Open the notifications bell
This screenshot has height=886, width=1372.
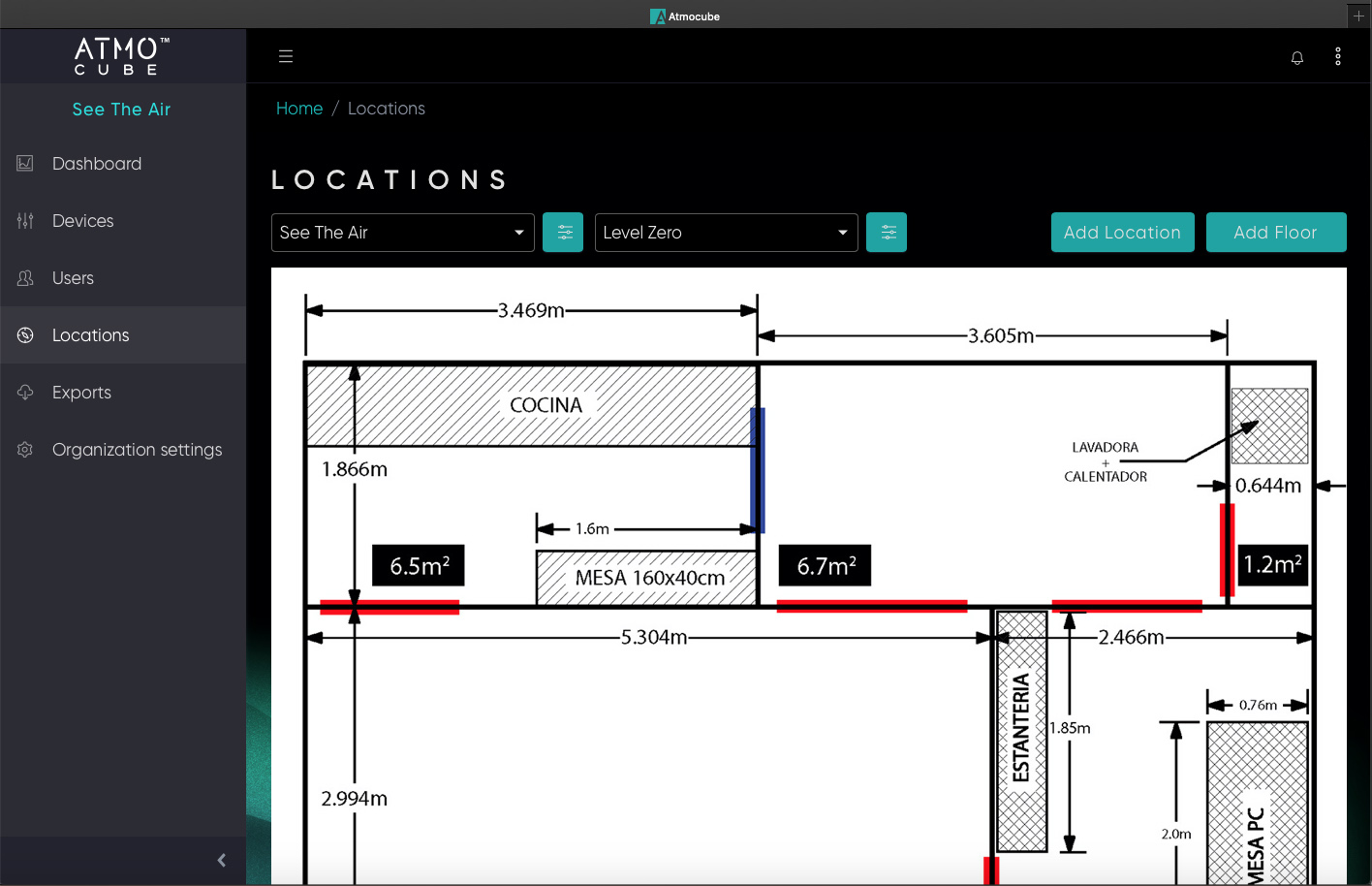pos(1297,57)
